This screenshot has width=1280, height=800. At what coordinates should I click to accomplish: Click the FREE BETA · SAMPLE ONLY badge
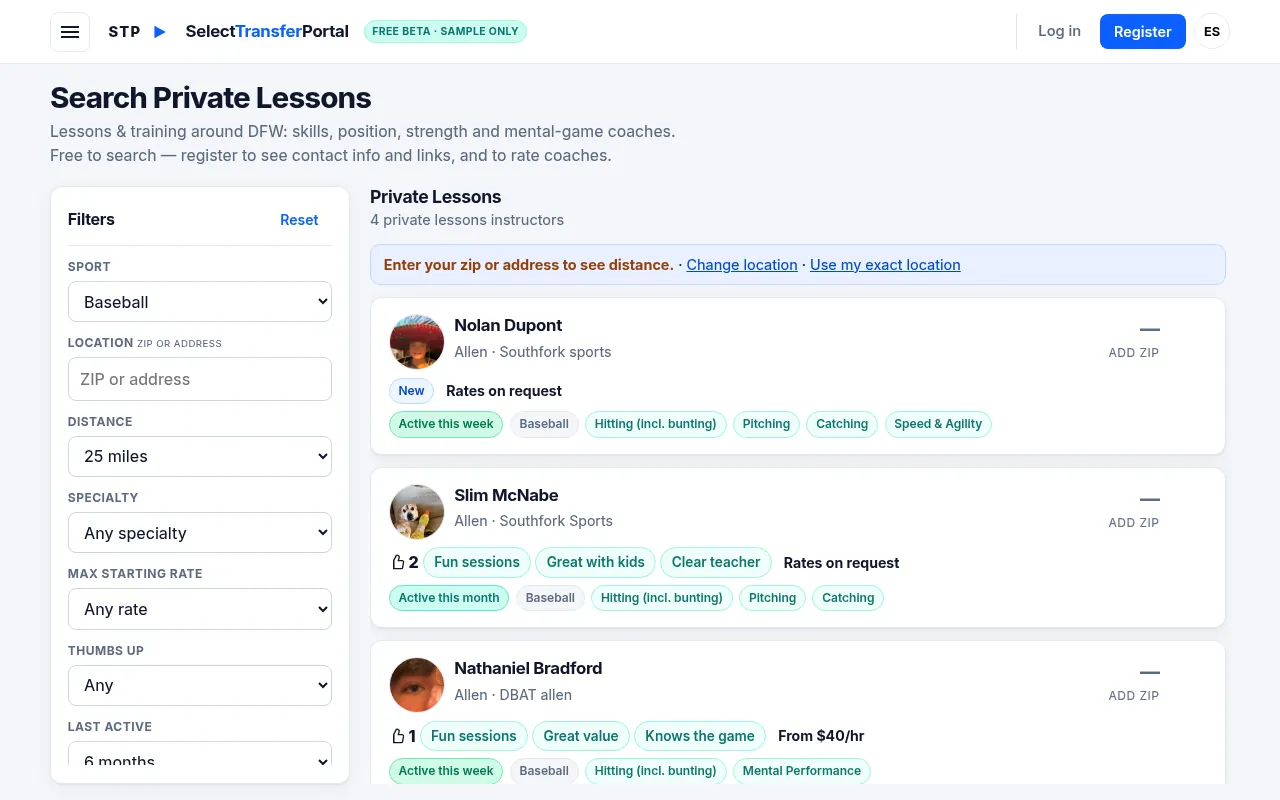point(445,31)
